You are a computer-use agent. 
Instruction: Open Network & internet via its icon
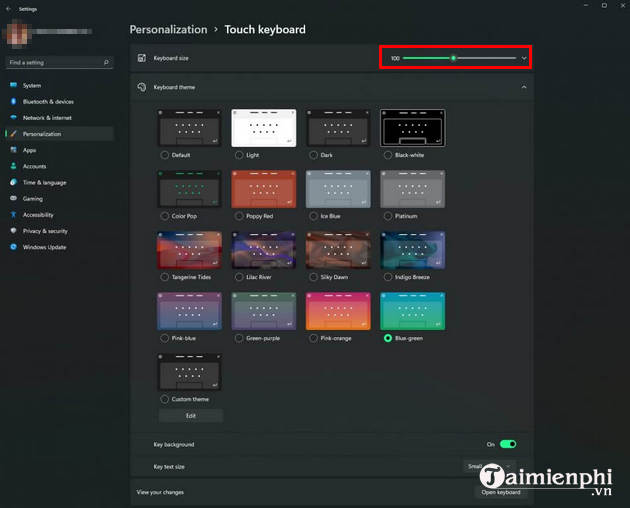13,117
